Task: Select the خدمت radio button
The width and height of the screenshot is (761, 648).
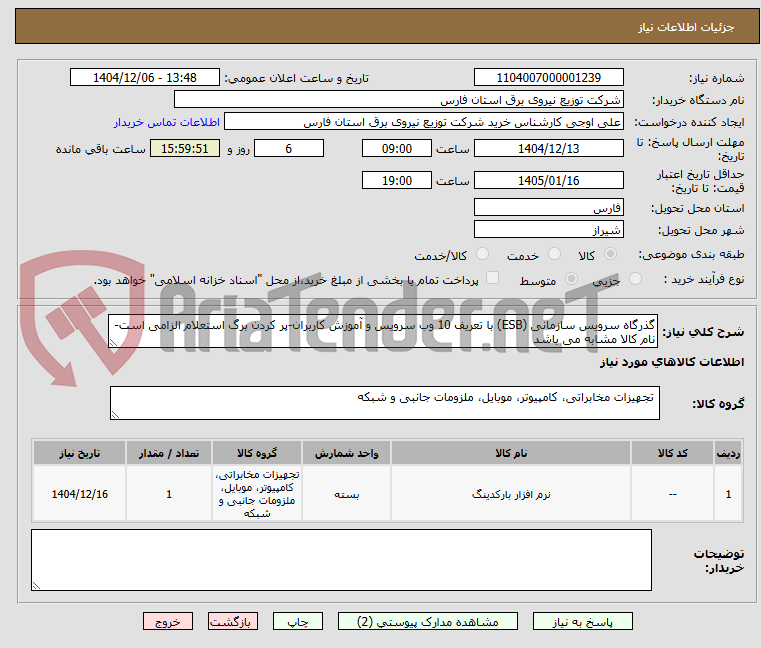Action: (x=554, y=253)
